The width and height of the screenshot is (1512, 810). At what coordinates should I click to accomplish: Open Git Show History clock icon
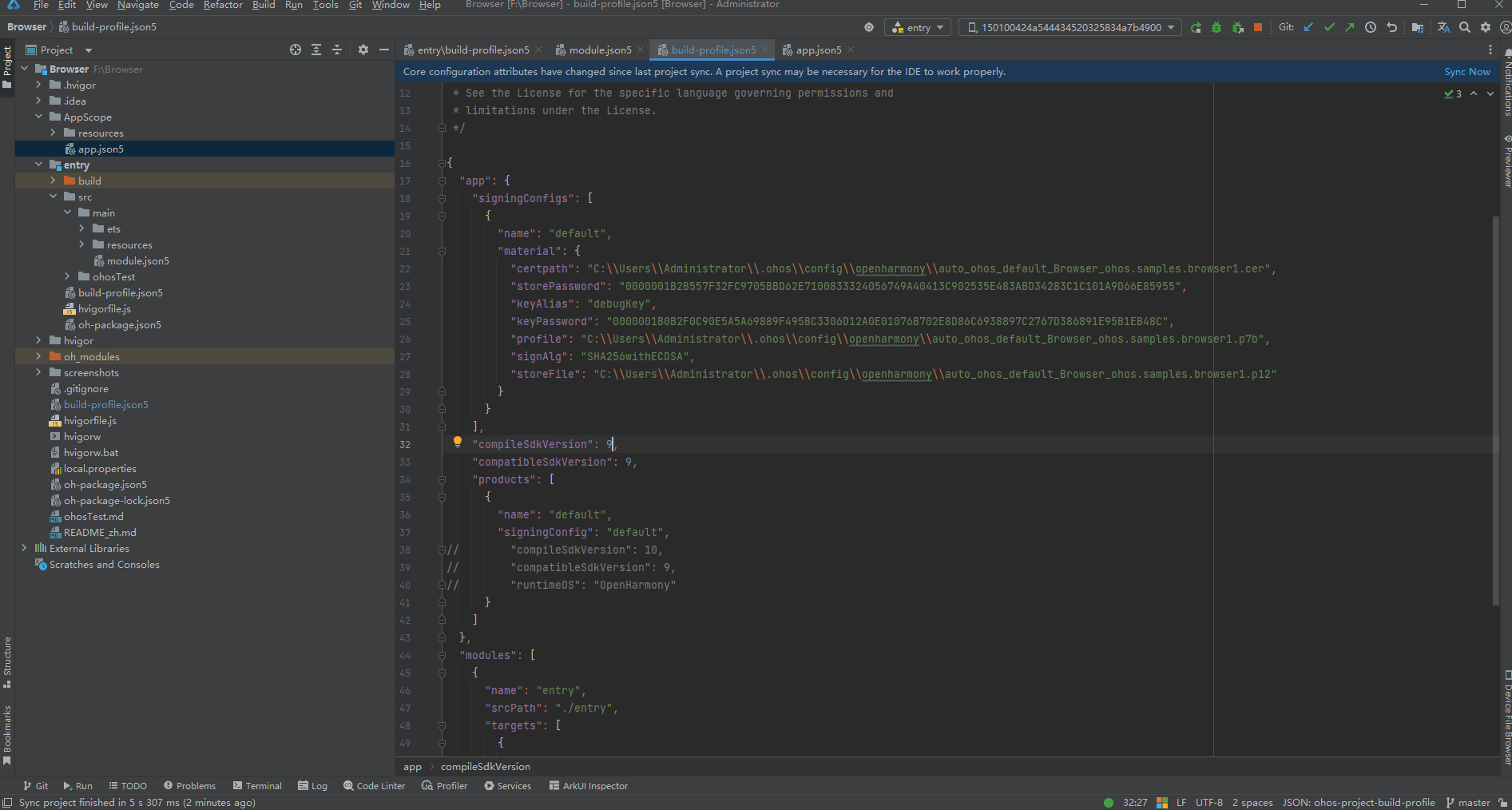pyautogui.click(x=1371, y=27)
